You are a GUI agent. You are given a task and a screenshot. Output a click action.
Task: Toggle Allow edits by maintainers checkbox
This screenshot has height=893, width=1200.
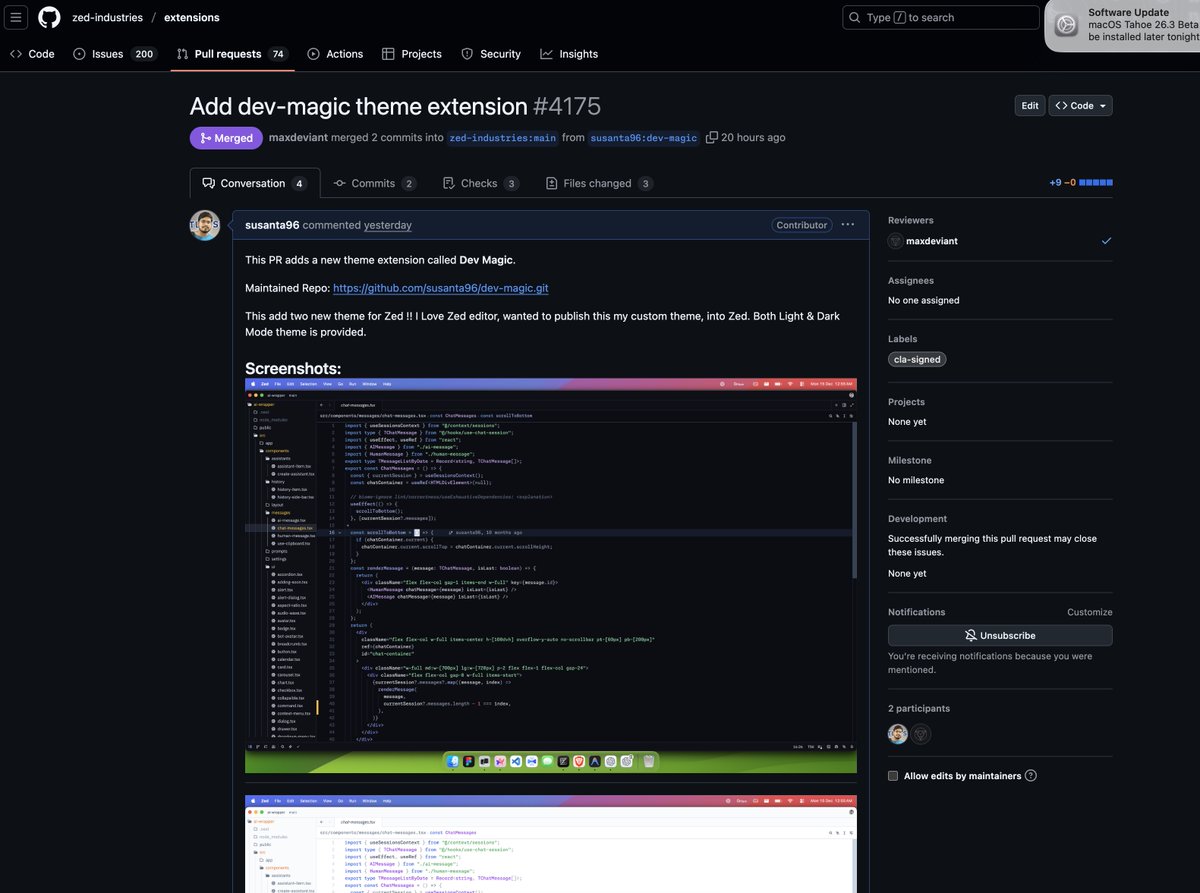pos(893,776)
